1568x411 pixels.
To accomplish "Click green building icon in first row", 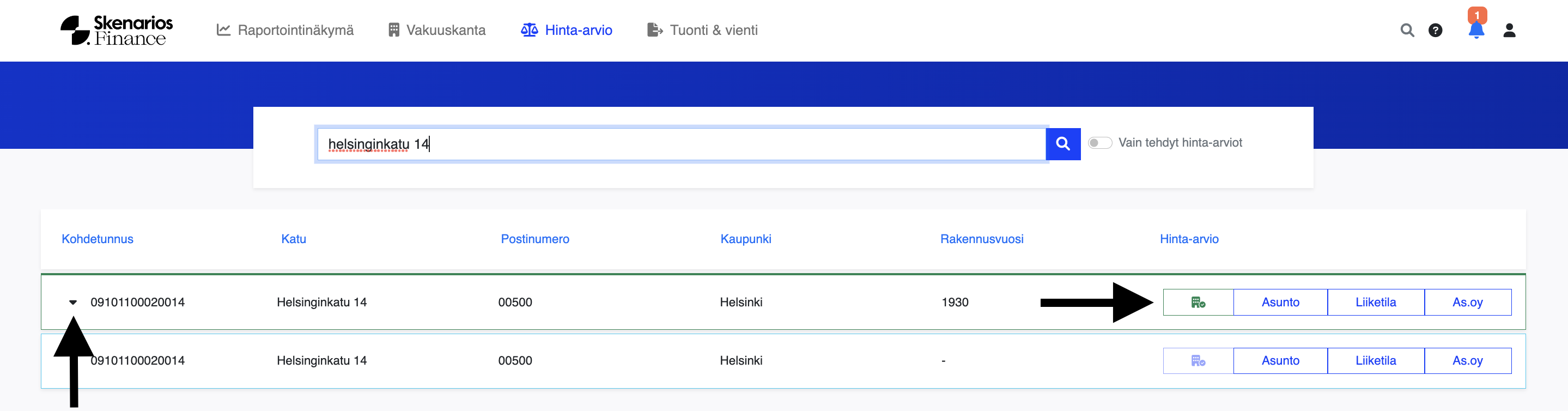I will coord(1198,302).
